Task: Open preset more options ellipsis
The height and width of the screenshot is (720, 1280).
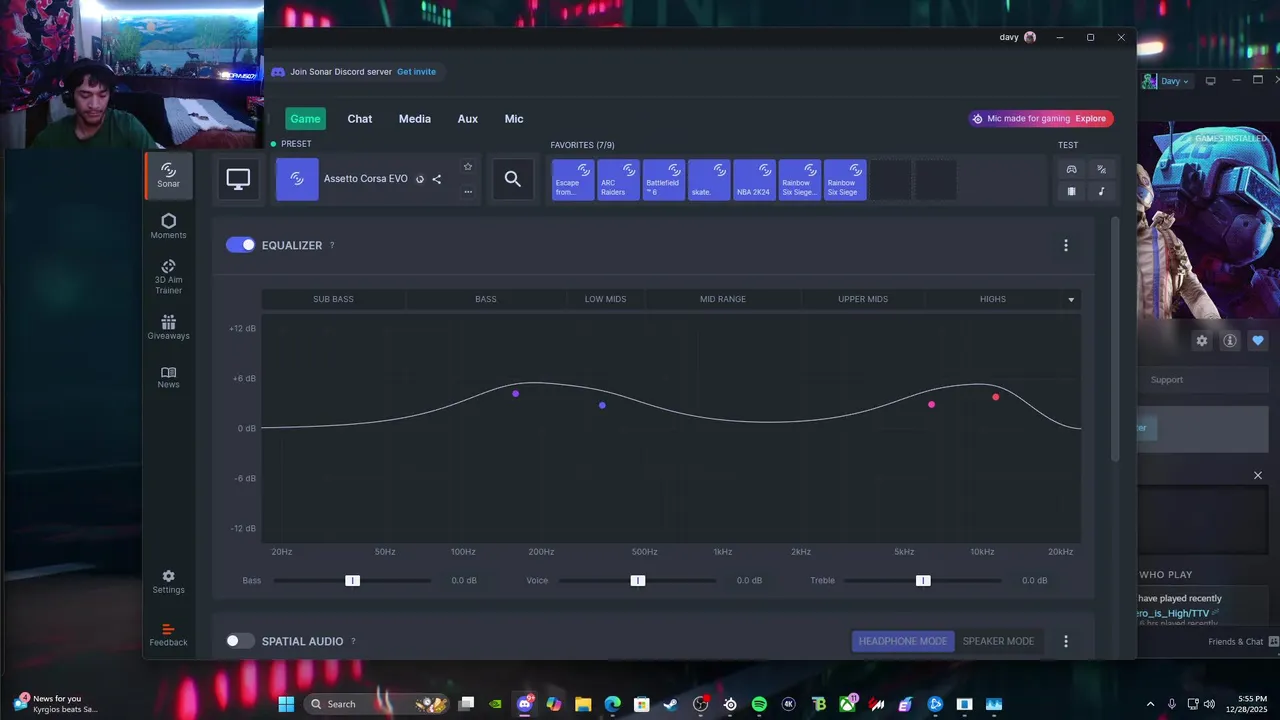Action: tap(467, 192)
